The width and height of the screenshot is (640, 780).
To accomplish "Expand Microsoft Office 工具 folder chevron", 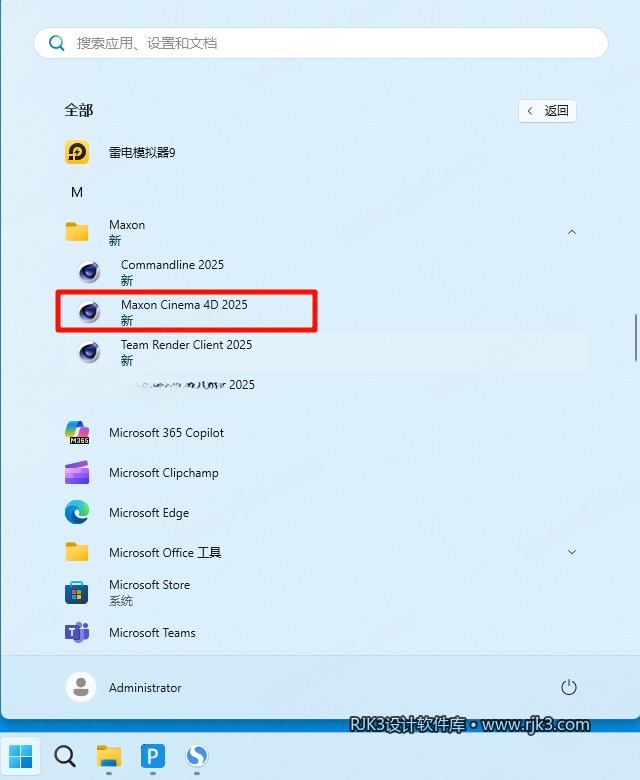I will click(x=572, y=552).
